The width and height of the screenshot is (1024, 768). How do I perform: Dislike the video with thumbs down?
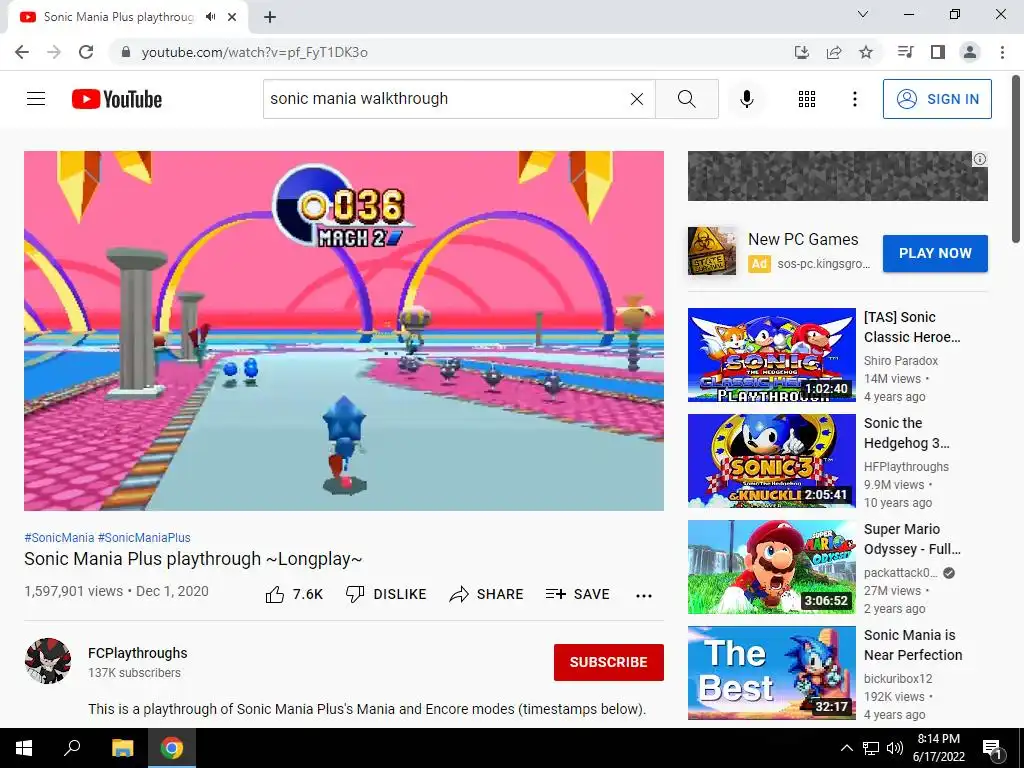click(x=386, y=594)
